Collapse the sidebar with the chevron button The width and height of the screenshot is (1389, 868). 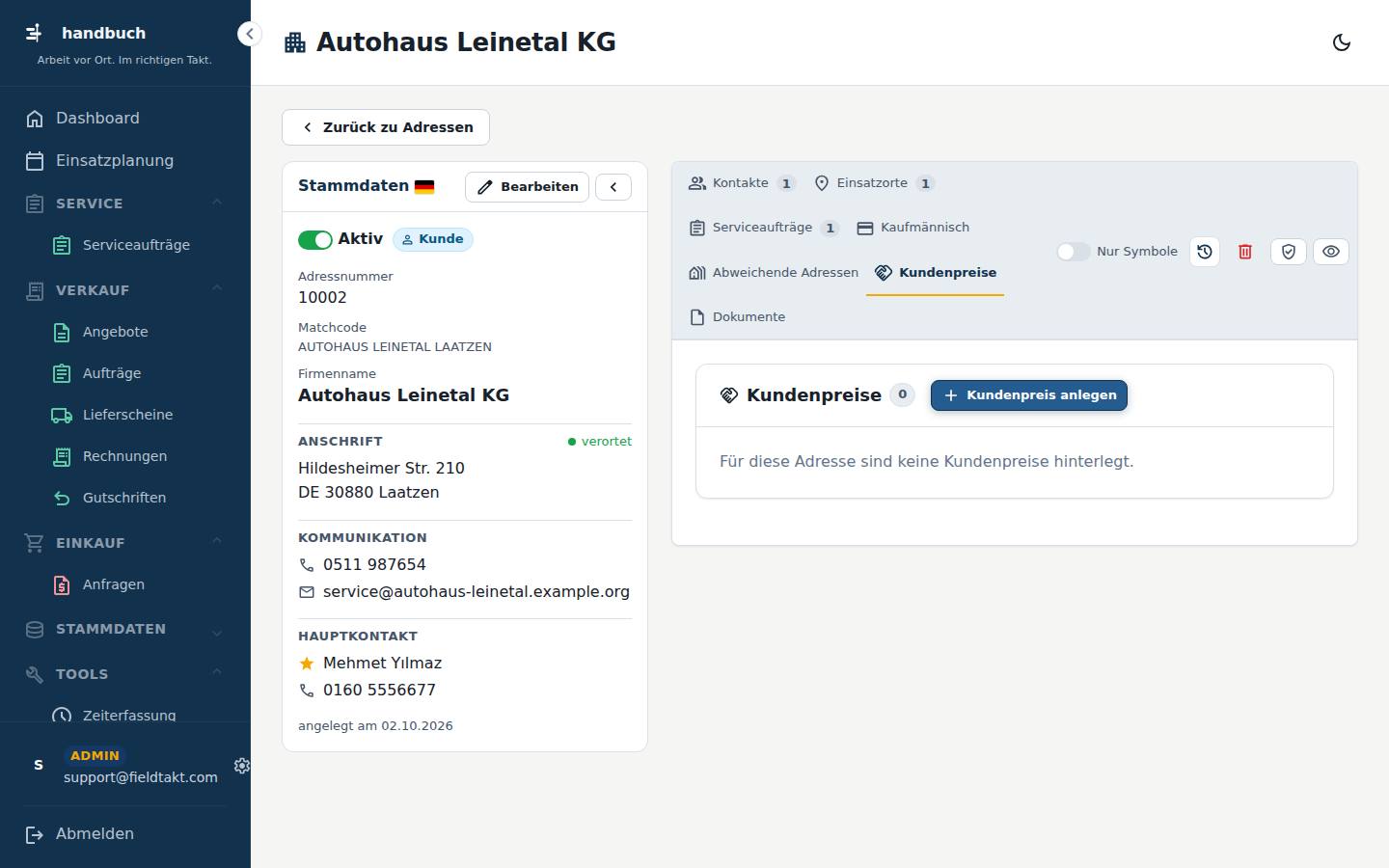(x=249, y=34)
